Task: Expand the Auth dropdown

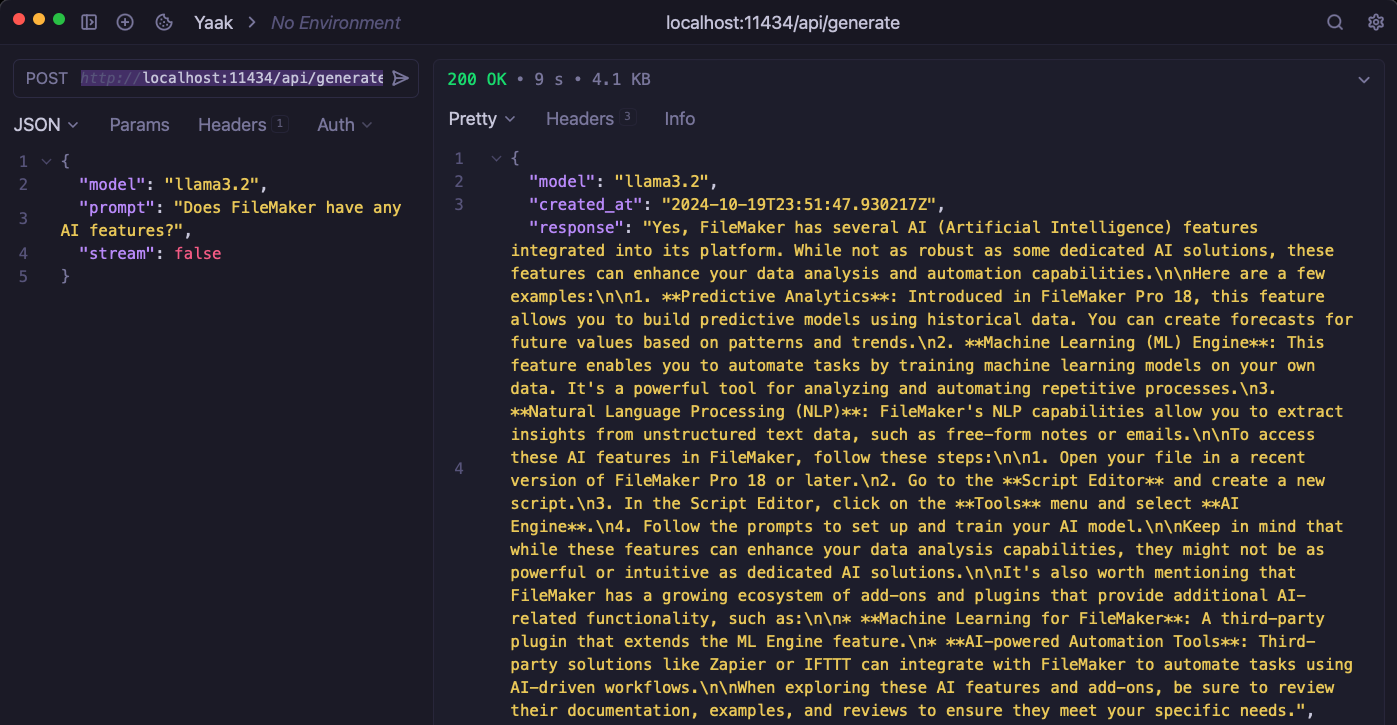Action: [344, 125]
